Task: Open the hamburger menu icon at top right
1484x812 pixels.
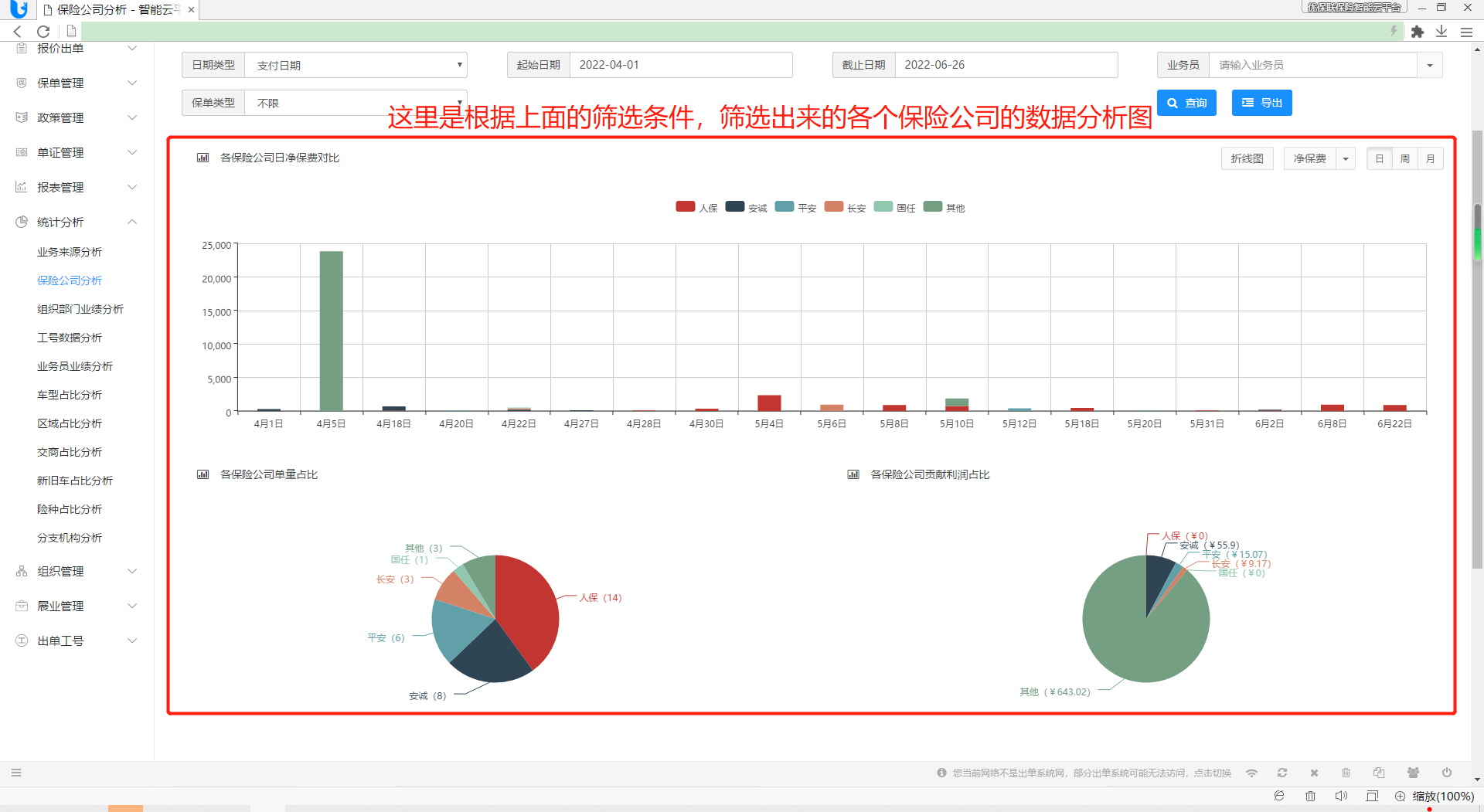Action: (x=1466, y=32)
